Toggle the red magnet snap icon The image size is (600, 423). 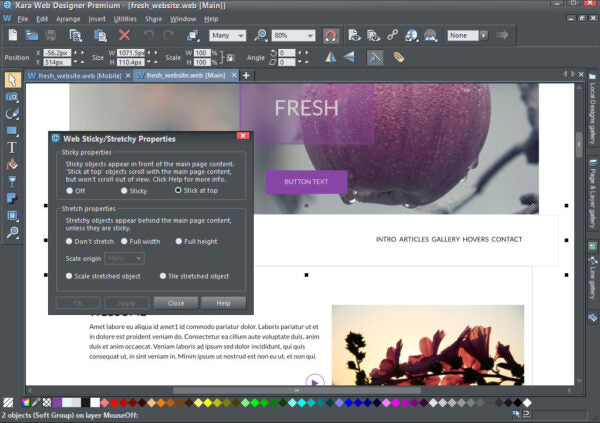tap(331, 36)
